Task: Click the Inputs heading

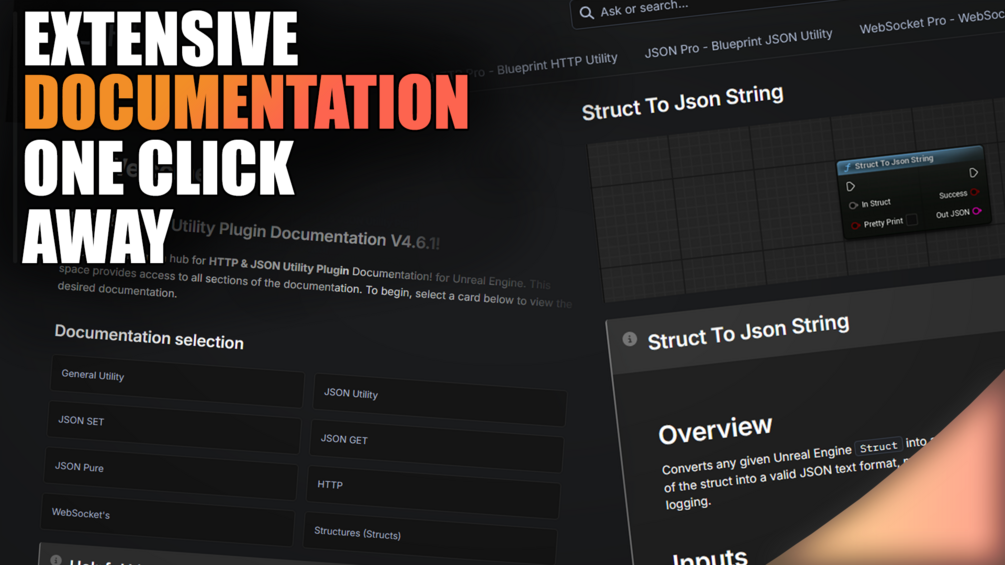Action: tap(710, 557)
